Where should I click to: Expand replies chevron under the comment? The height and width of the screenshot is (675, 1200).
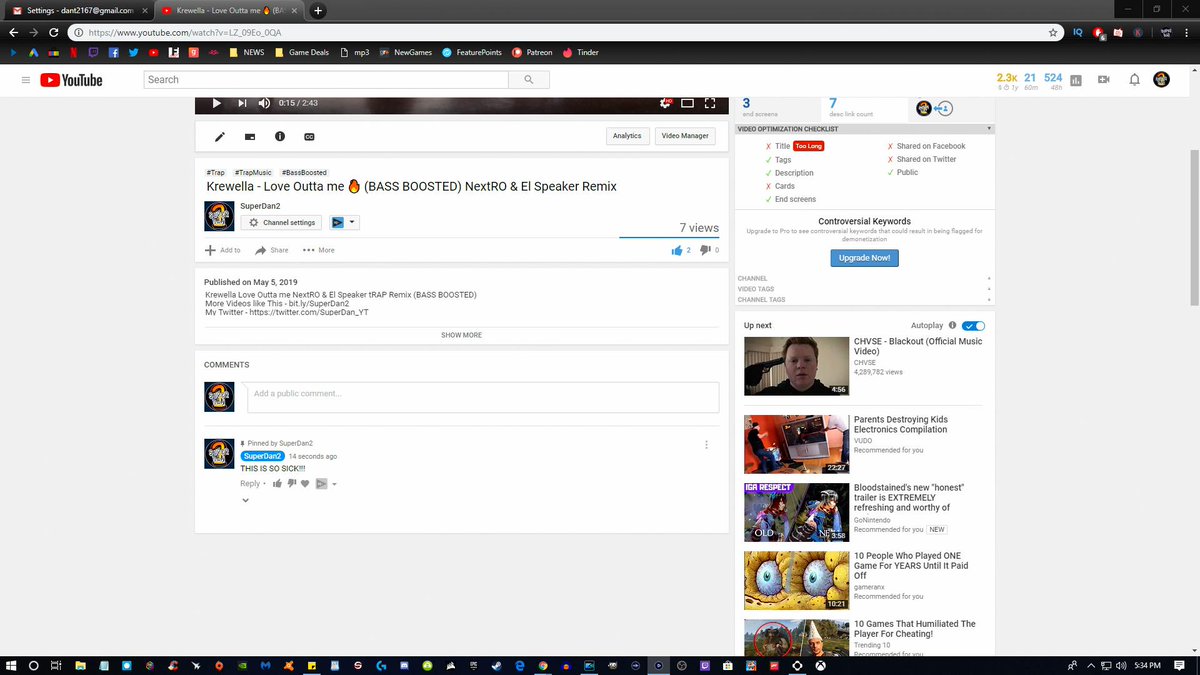coord(245,501)
